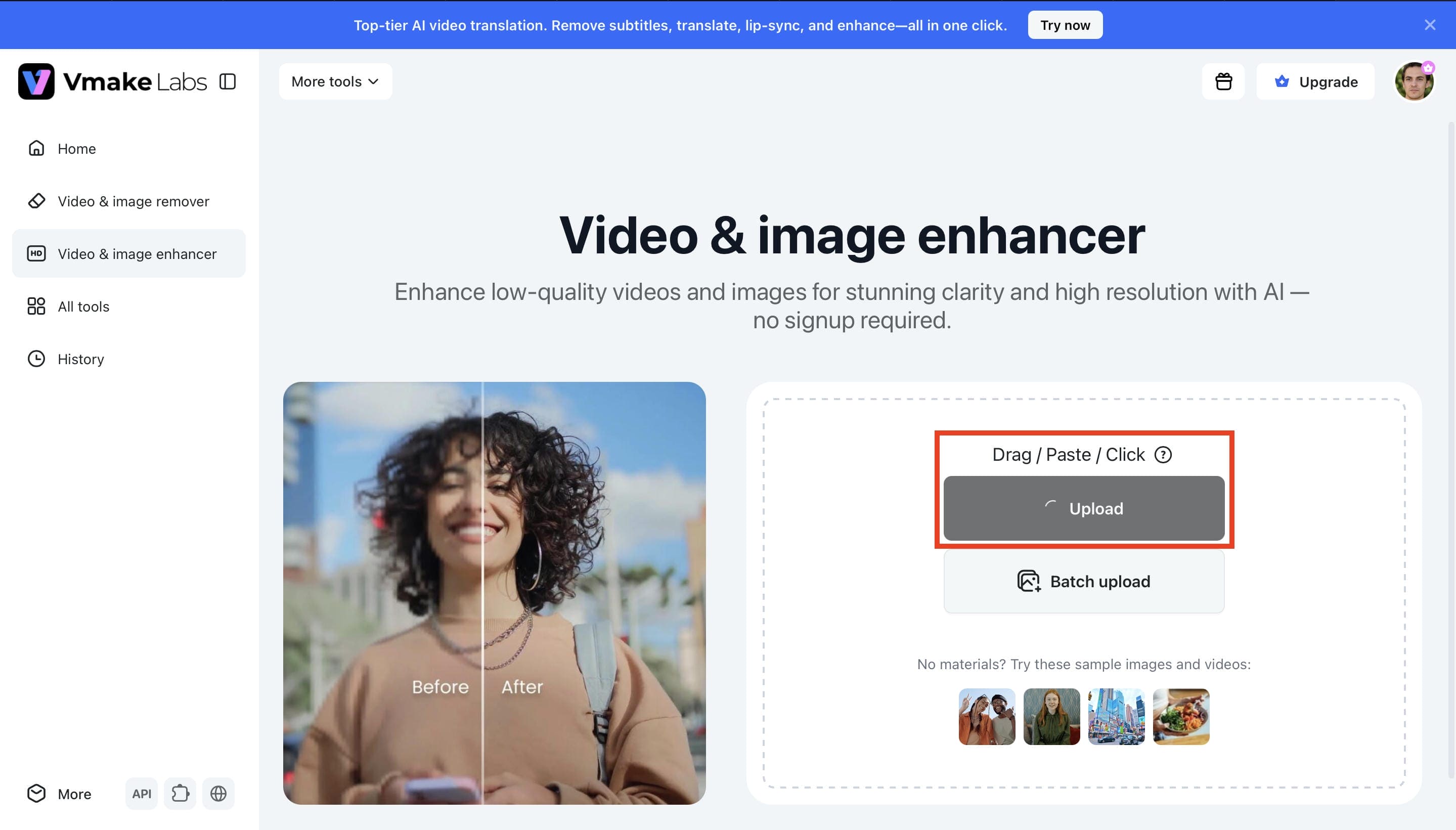
Task: Click the HD icon beside enhancer
Action: (x=36, y=253)
